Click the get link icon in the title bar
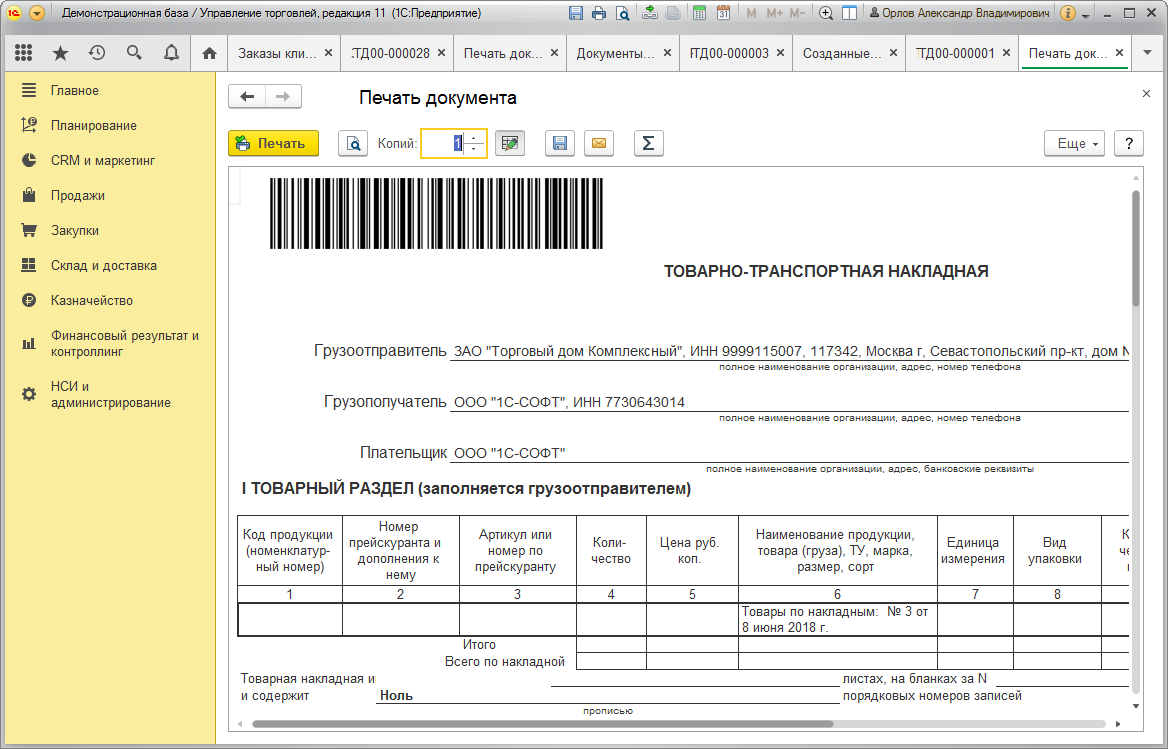 tap(650, 13)
